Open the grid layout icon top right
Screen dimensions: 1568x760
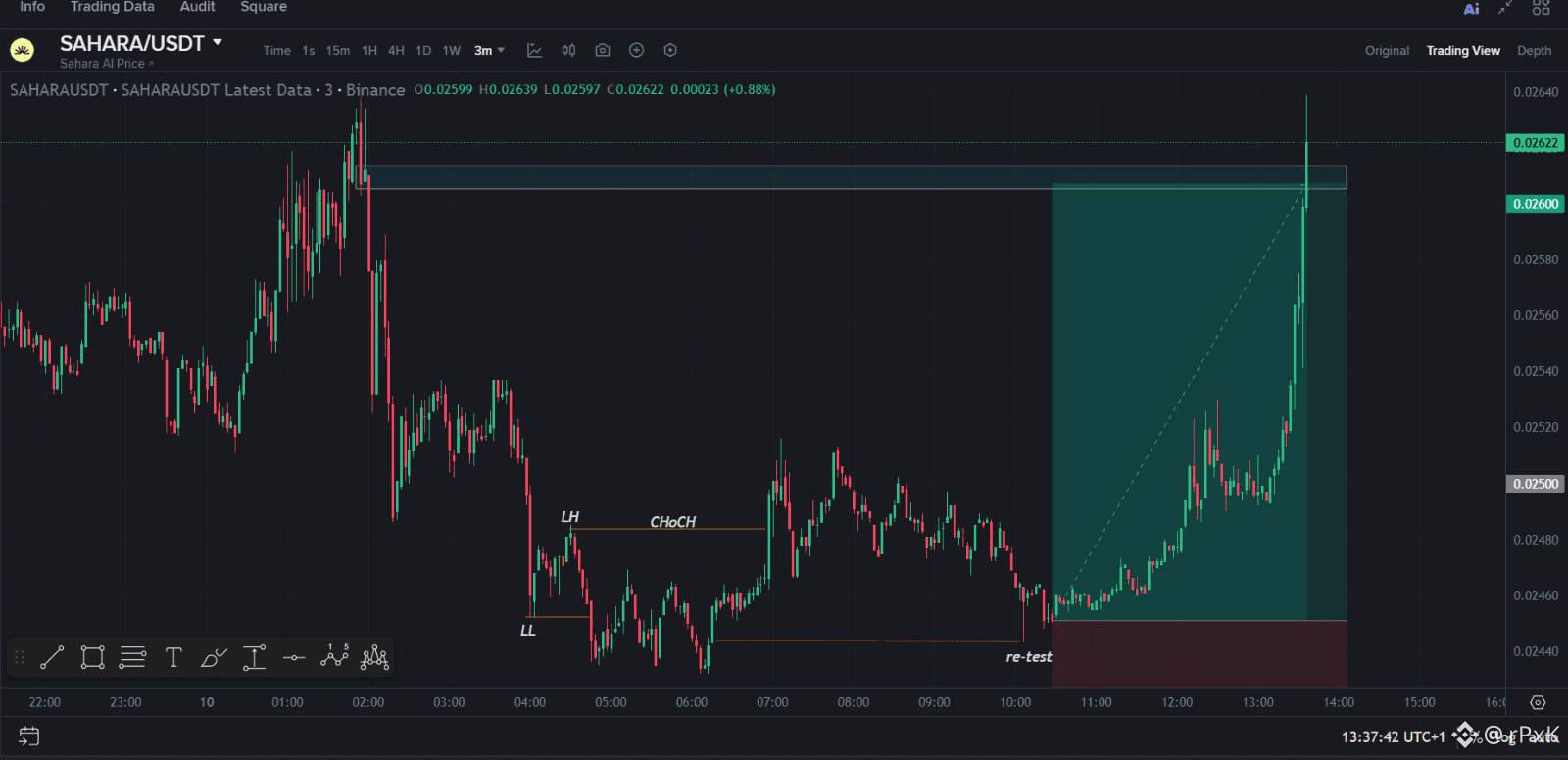pyautogui.click(x=1542, y=7)
